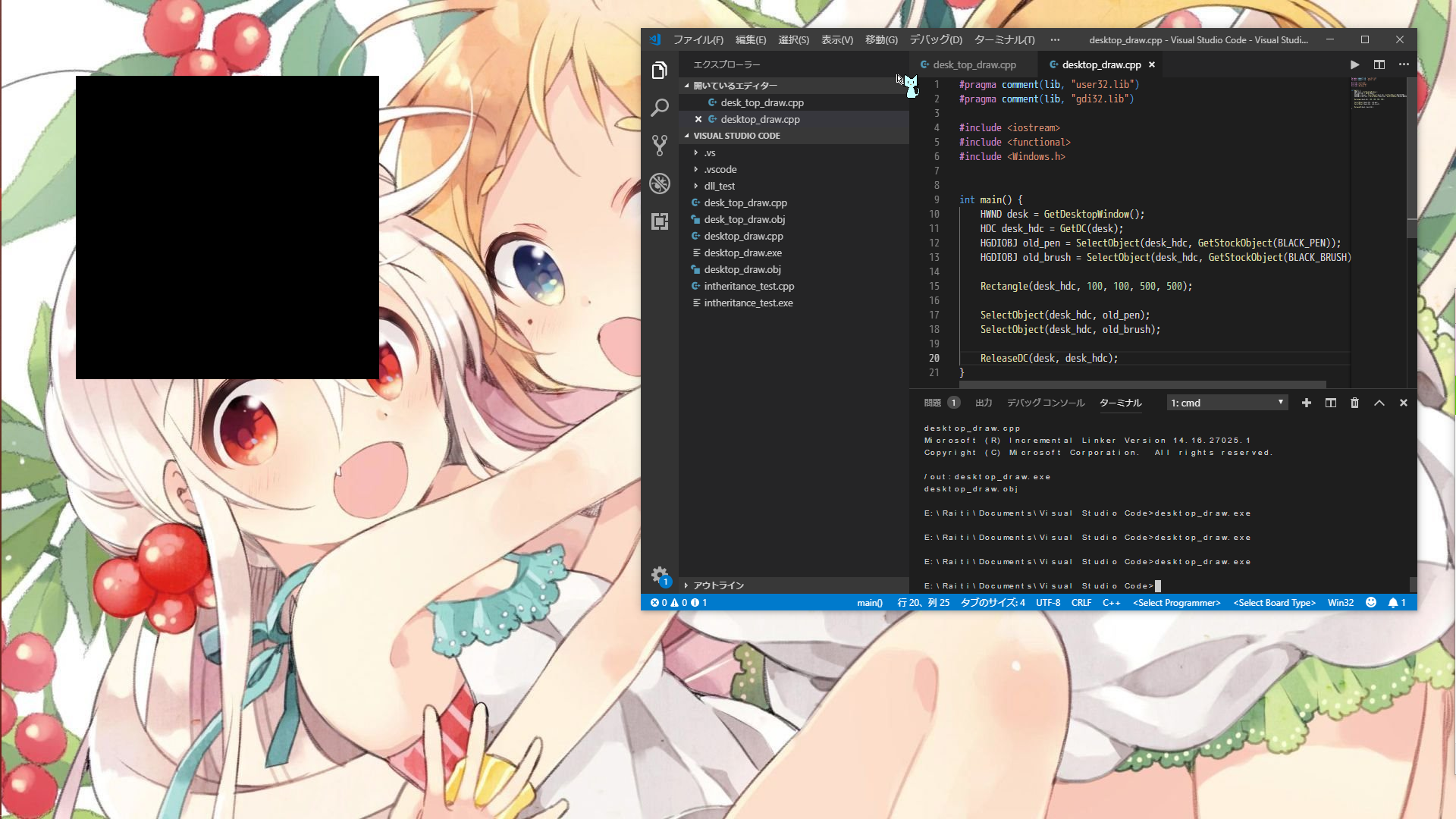Screen dimensions: 1456x819
Task: Open inheritance_test.cpp in the explorer
Action: click(748, 286)
